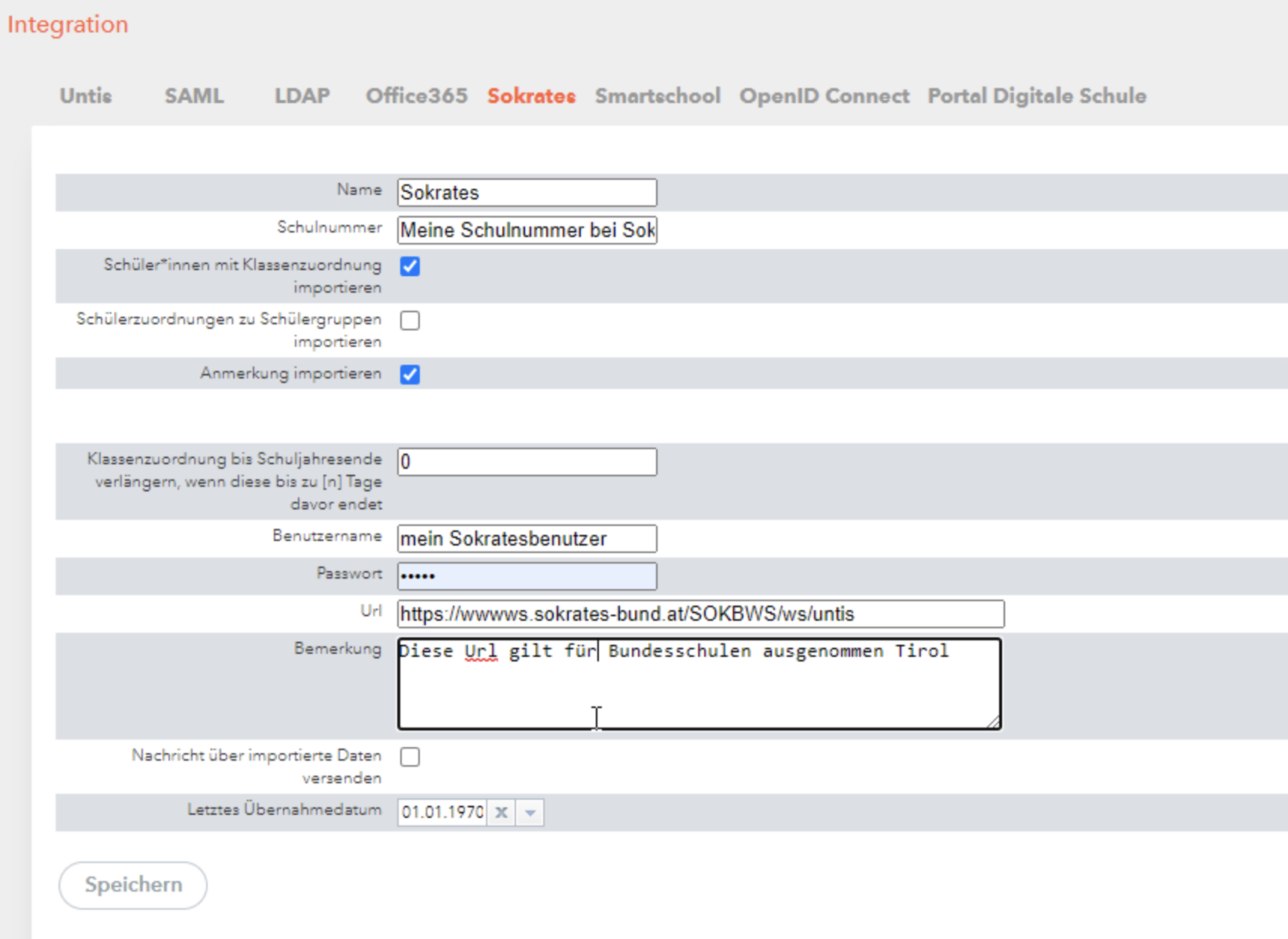This screenshot has width=1288, height=939.
Task: Select the LDAP tab
Action: click(302, 96)
